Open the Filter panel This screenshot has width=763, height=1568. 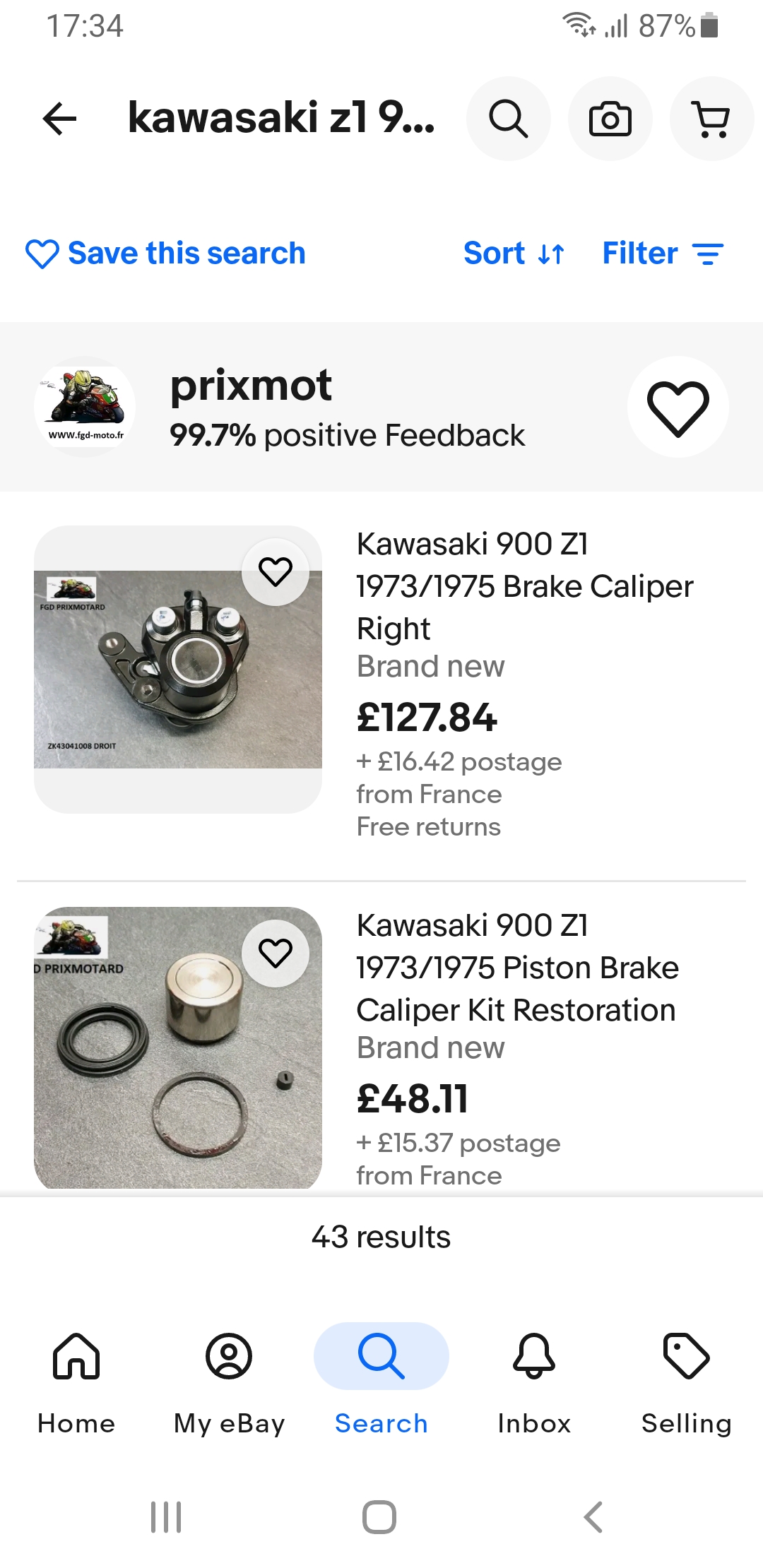click(x=663, y=254)
